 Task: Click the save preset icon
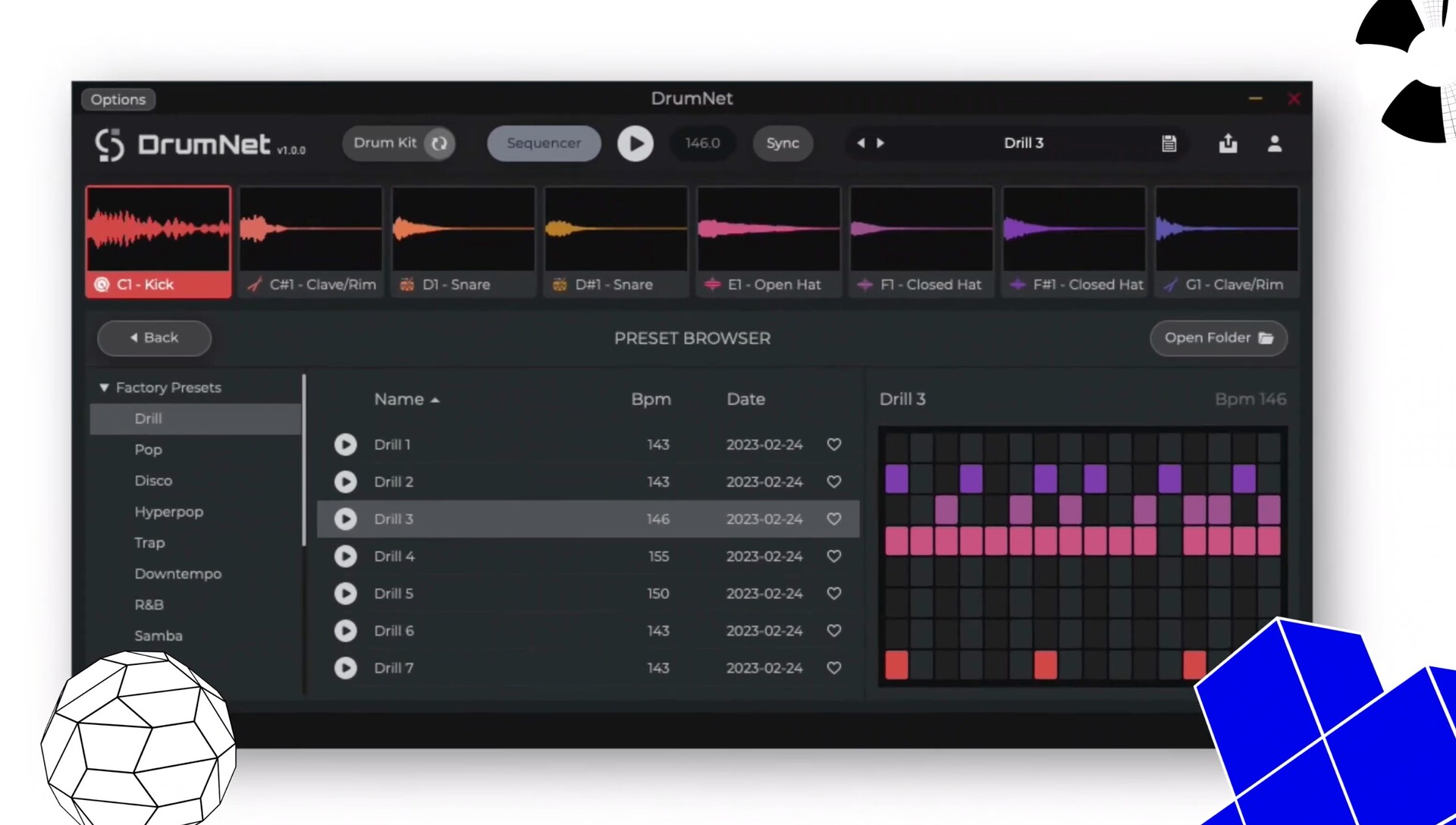pos(1169,143)
